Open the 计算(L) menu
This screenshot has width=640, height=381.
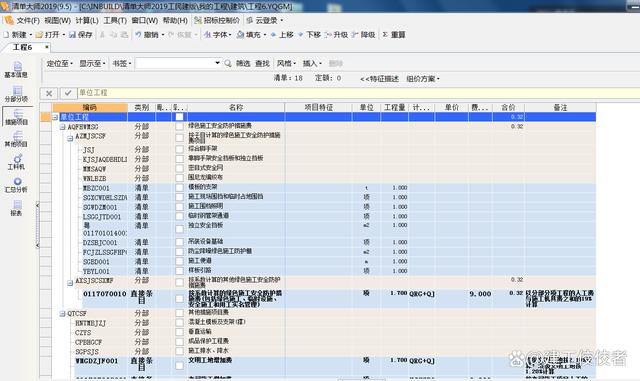click(87, 20)
